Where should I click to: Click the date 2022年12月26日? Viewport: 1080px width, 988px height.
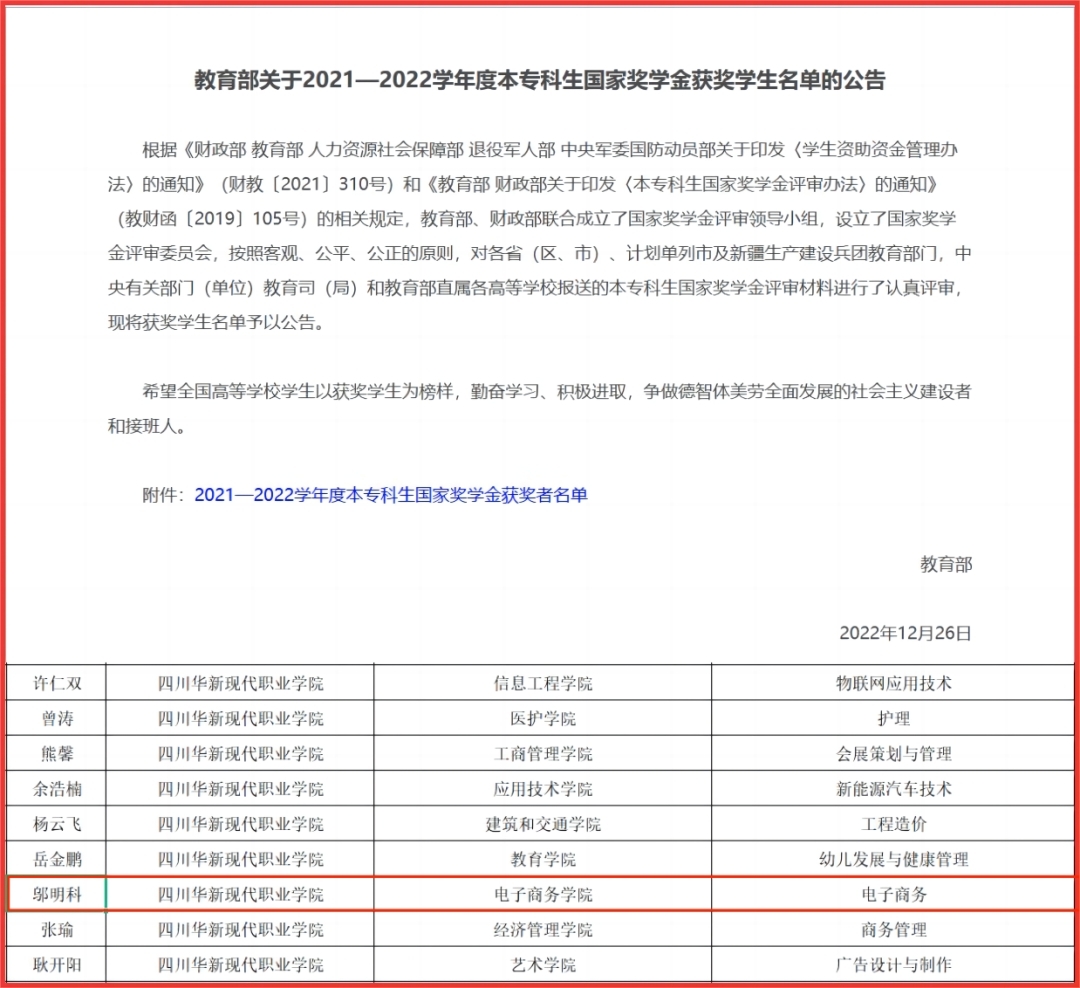pyautogui.click(x=905, y=633)
